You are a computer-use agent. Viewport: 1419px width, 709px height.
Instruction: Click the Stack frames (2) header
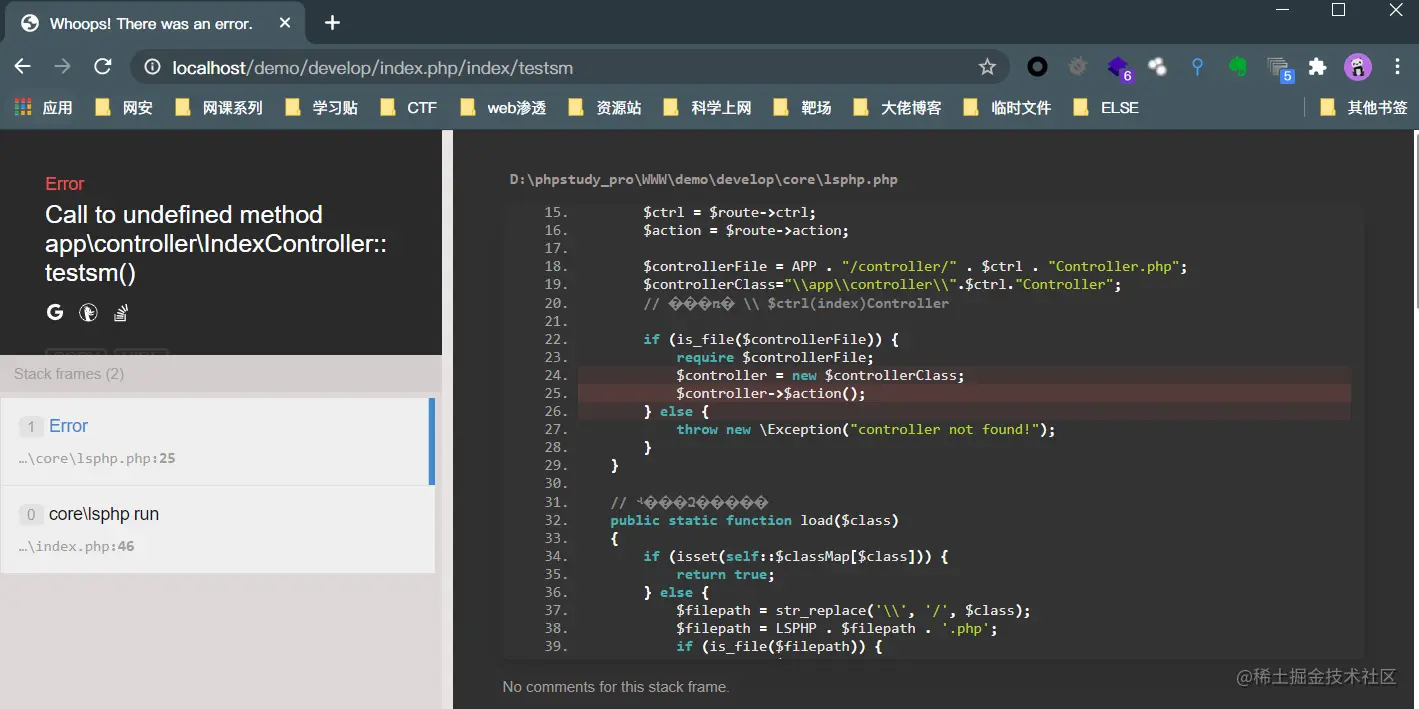pos(69,374)
